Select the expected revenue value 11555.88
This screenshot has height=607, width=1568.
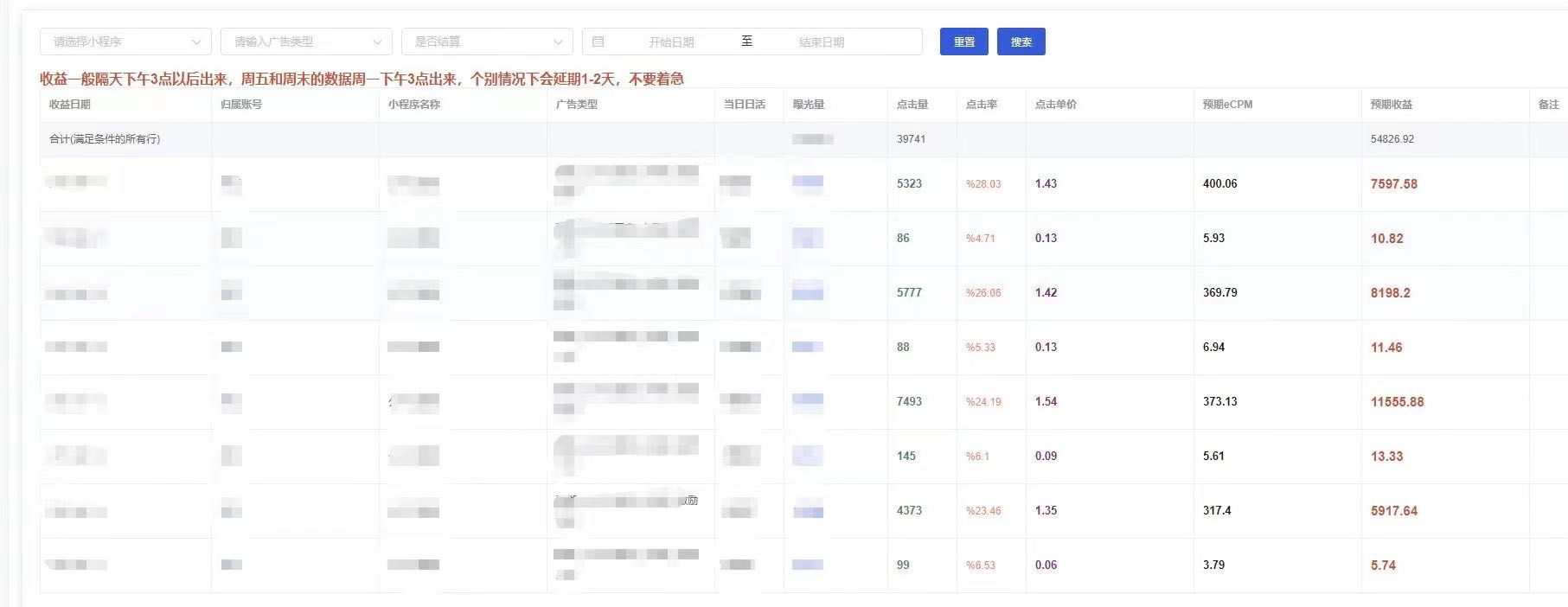click(1397, 402)
